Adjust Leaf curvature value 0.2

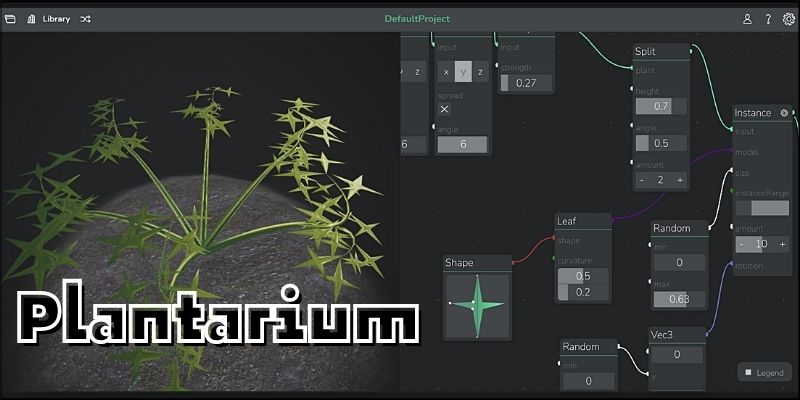point(583,292)
